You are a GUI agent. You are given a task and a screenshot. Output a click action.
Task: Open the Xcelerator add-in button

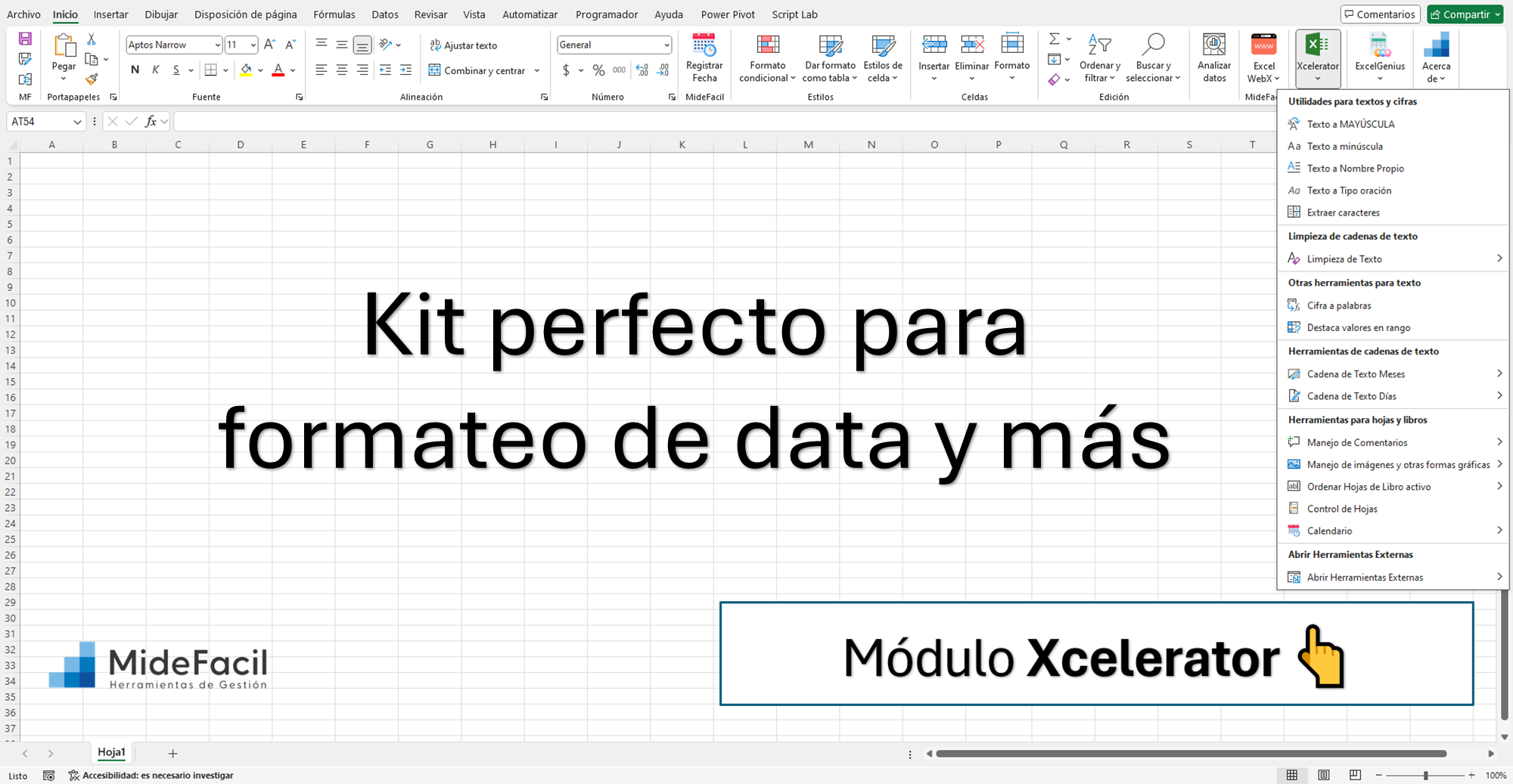[1317, 57]
